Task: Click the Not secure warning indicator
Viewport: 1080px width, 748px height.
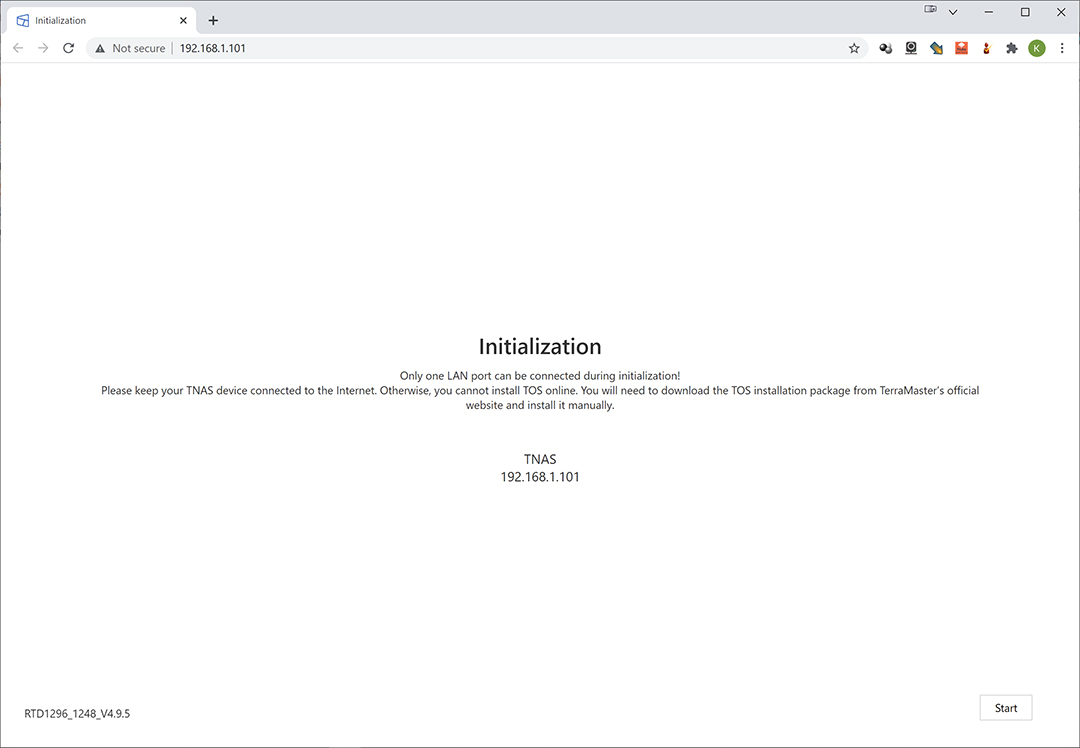Action: 130,48
